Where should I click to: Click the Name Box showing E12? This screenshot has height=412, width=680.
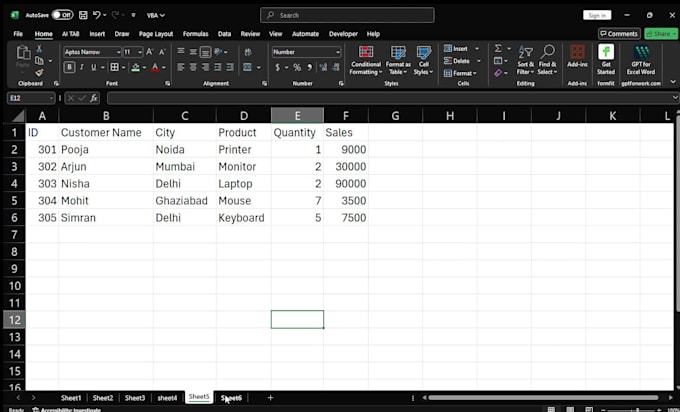30,98
